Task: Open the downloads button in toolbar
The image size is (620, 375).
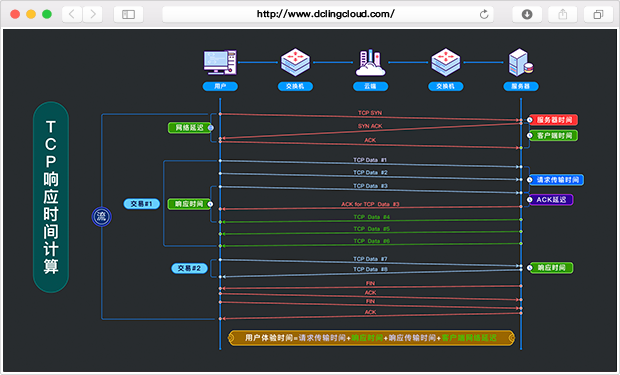Action: tap(527, 15)
